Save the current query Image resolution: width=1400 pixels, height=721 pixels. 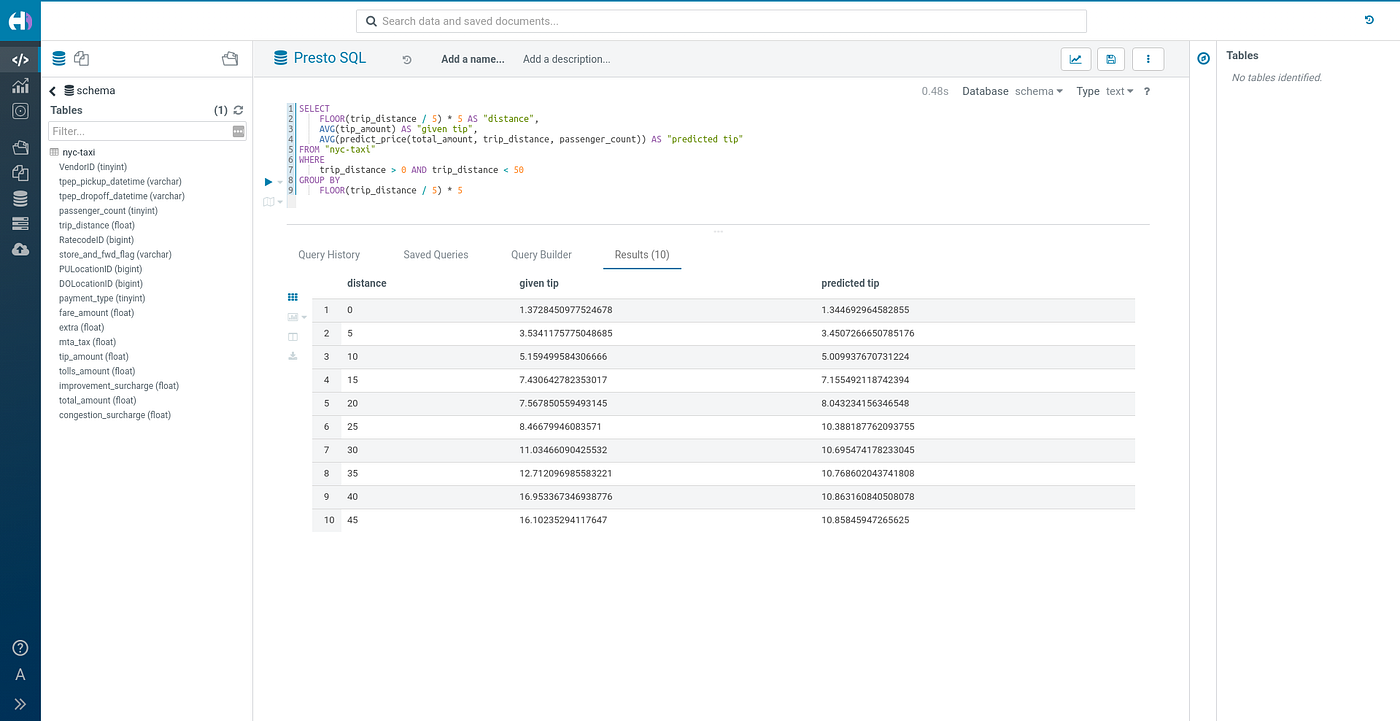(1110, 59)
